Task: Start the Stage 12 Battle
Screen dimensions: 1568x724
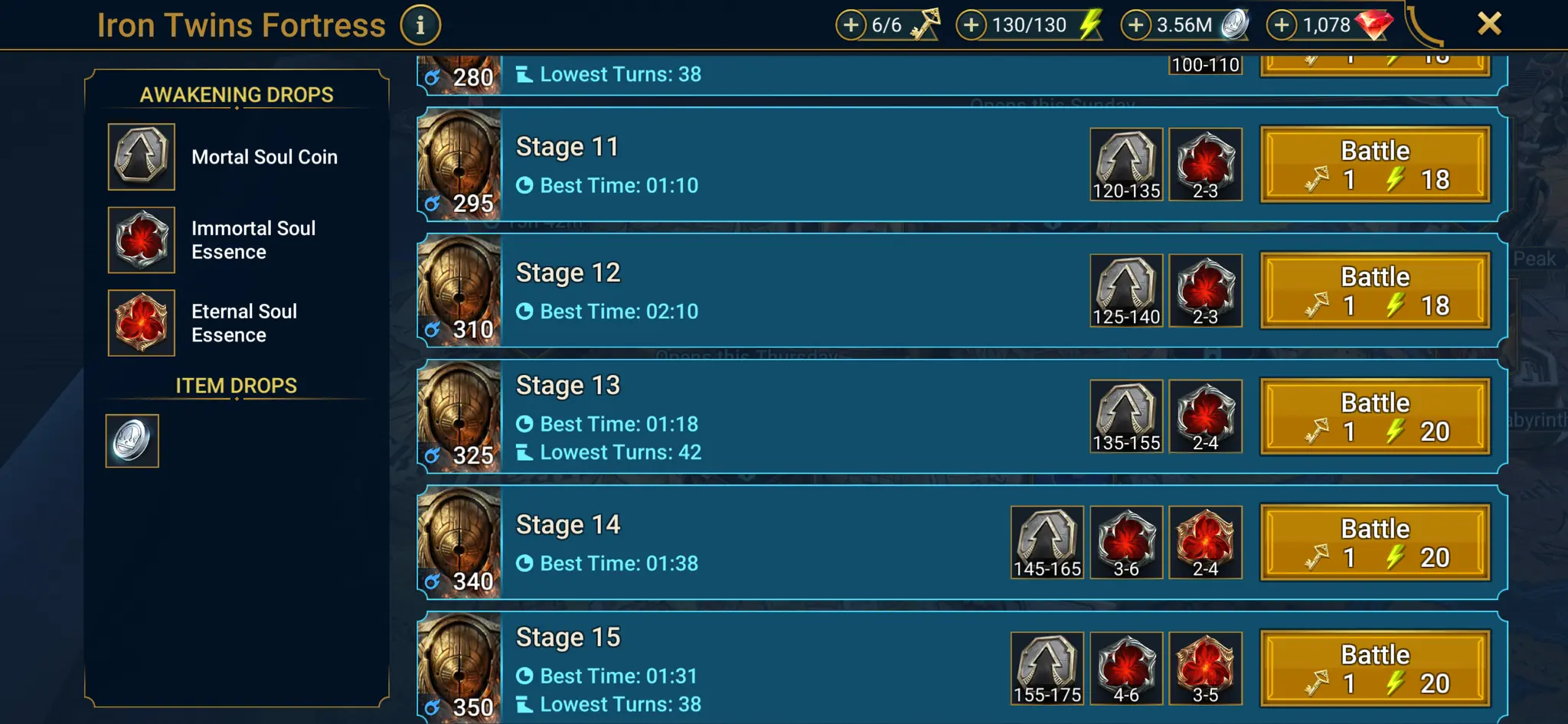Action: point(1375,291)
